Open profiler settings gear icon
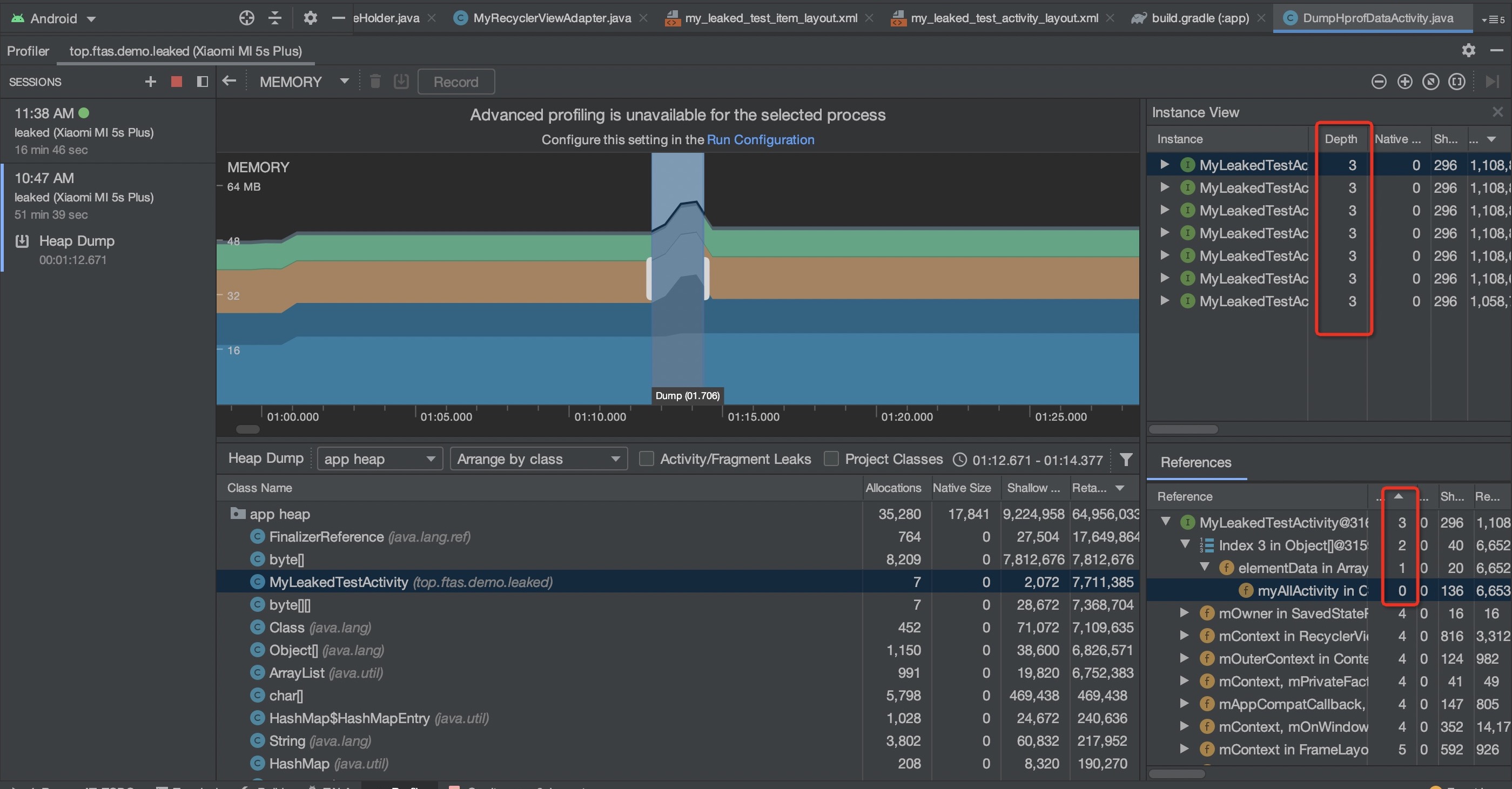Image resolution: width=1512 pixels, height=789 pixels. (1468, 50)
